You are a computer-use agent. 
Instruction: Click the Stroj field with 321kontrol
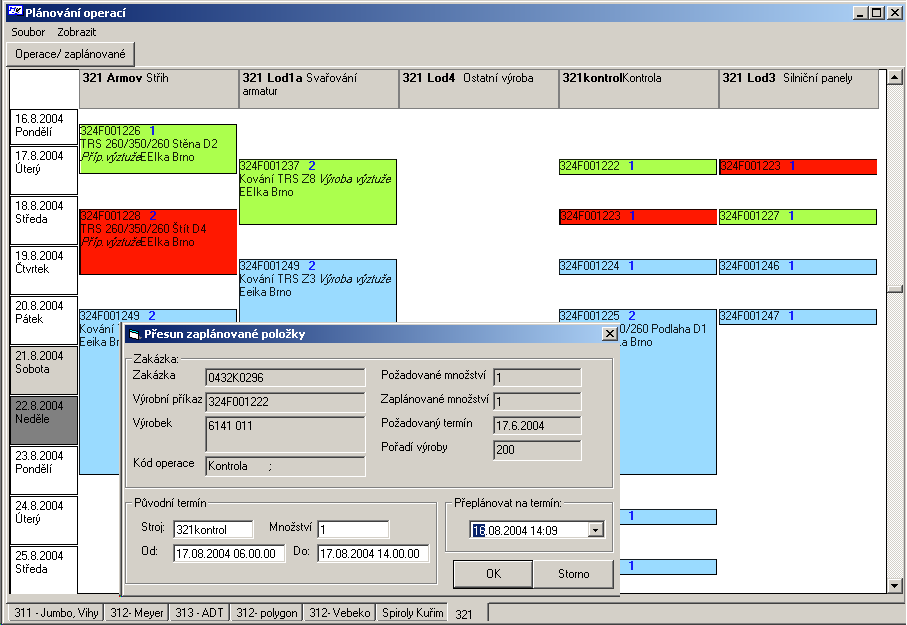[213, 530]
